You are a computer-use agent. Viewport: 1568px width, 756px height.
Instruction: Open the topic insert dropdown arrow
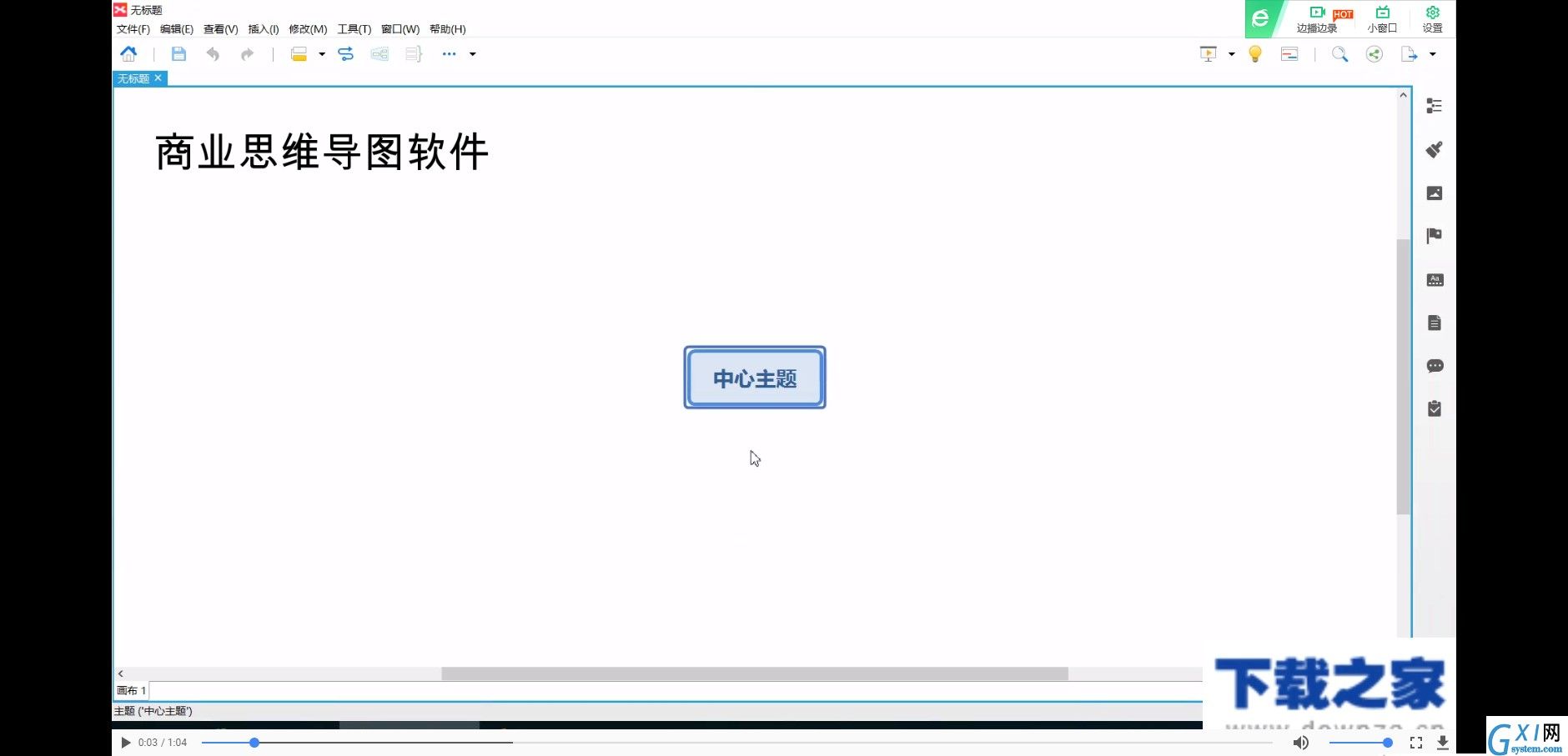[322, 54]
